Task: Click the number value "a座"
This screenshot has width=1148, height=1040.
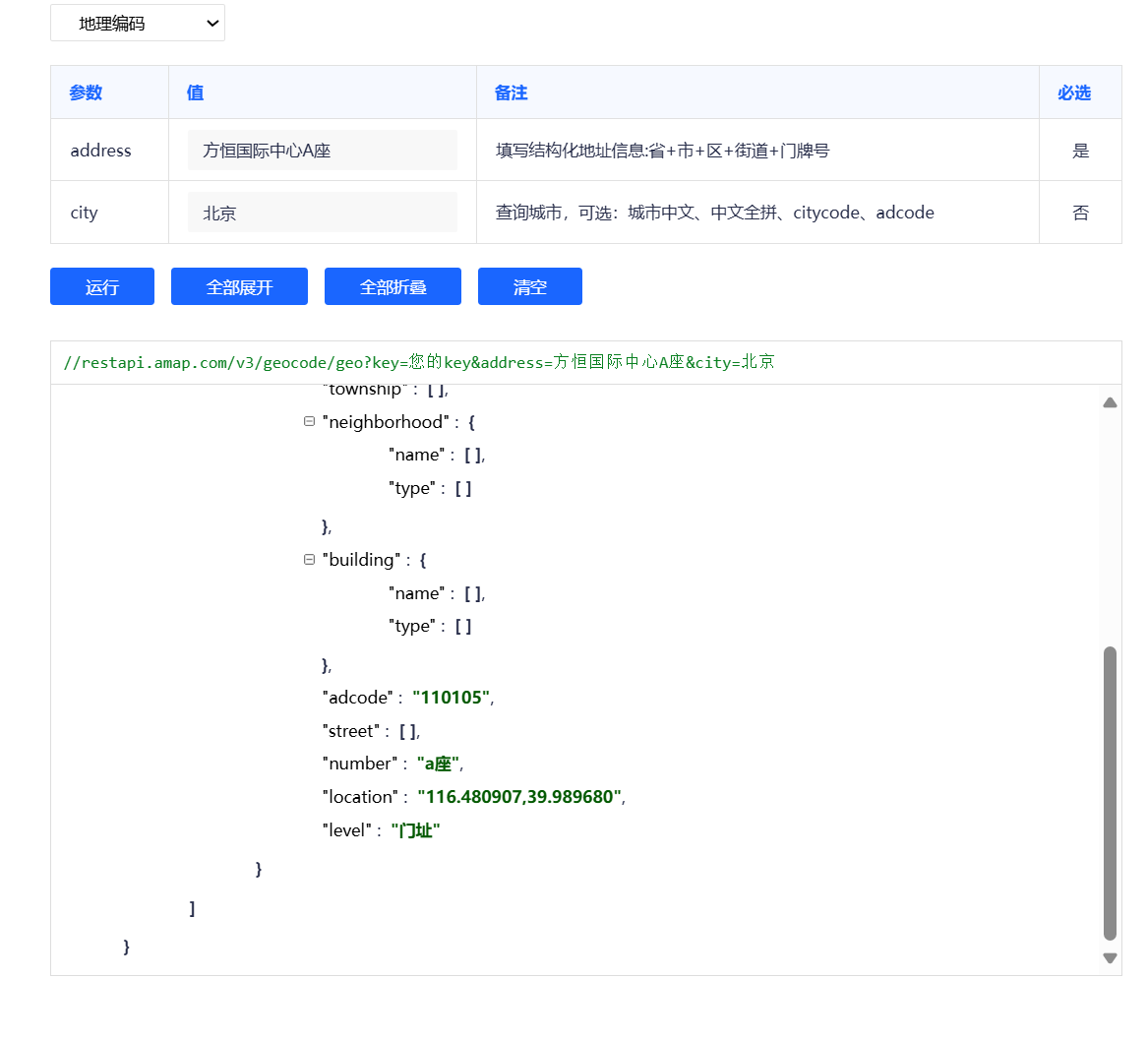Action: [x=438, y=764]
